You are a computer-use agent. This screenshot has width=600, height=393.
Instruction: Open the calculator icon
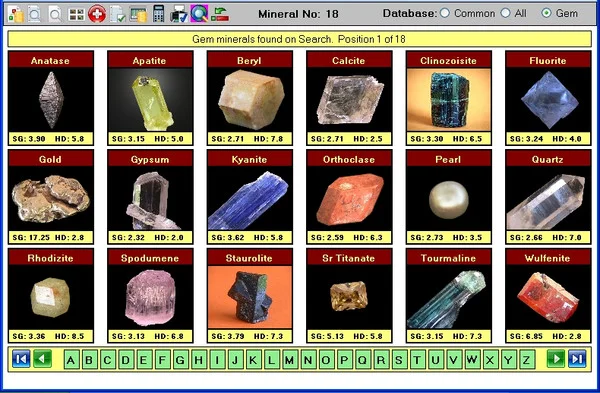(158, 14)
